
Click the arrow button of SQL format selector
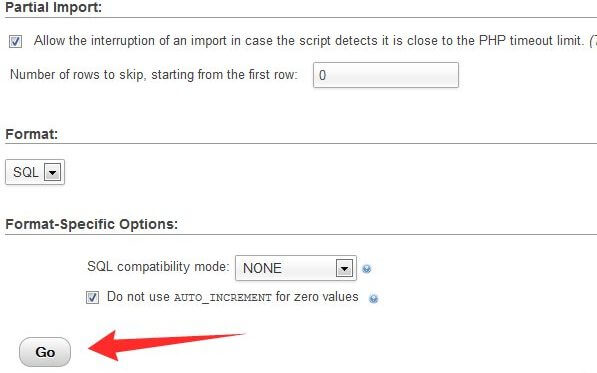[x=52, y=172]
